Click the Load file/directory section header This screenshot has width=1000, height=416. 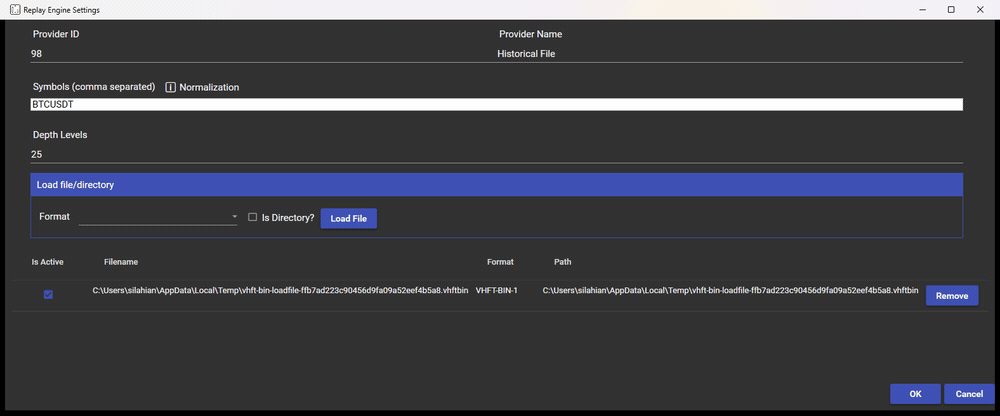[x=496, y=184]
